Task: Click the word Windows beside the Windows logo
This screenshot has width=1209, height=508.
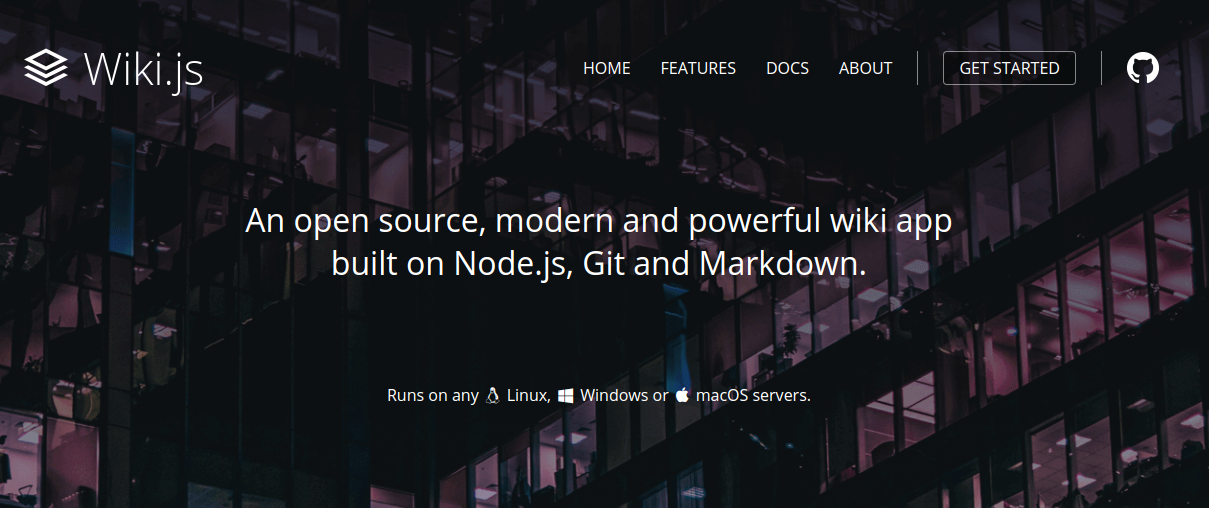Action: [614, 395]
